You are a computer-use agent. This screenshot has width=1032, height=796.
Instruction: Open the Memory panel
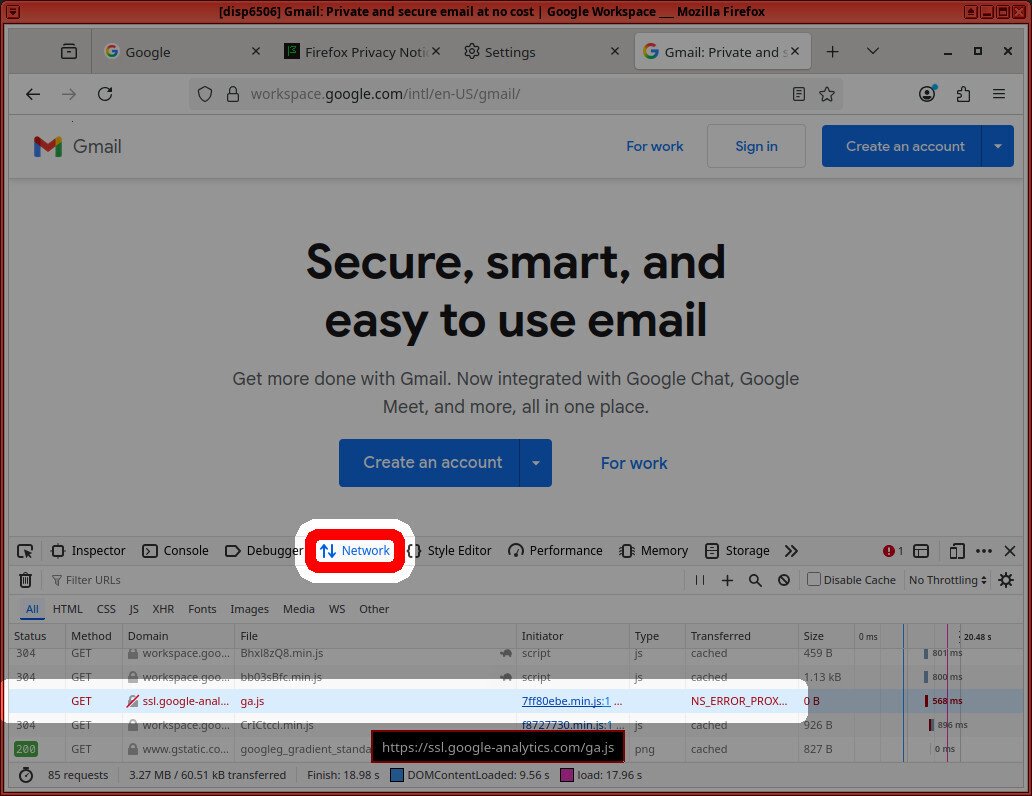653,550
